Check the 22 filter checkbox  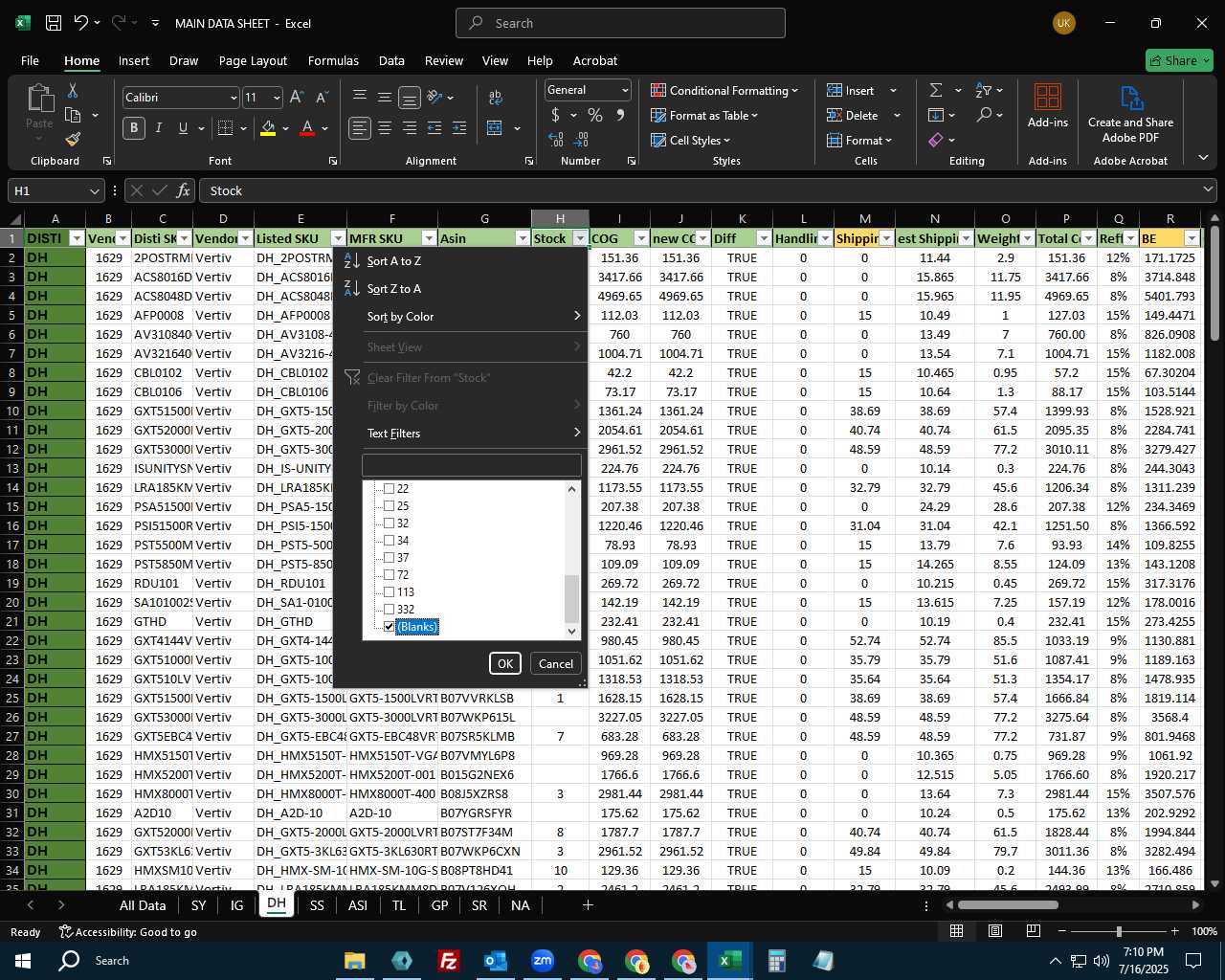389,488
